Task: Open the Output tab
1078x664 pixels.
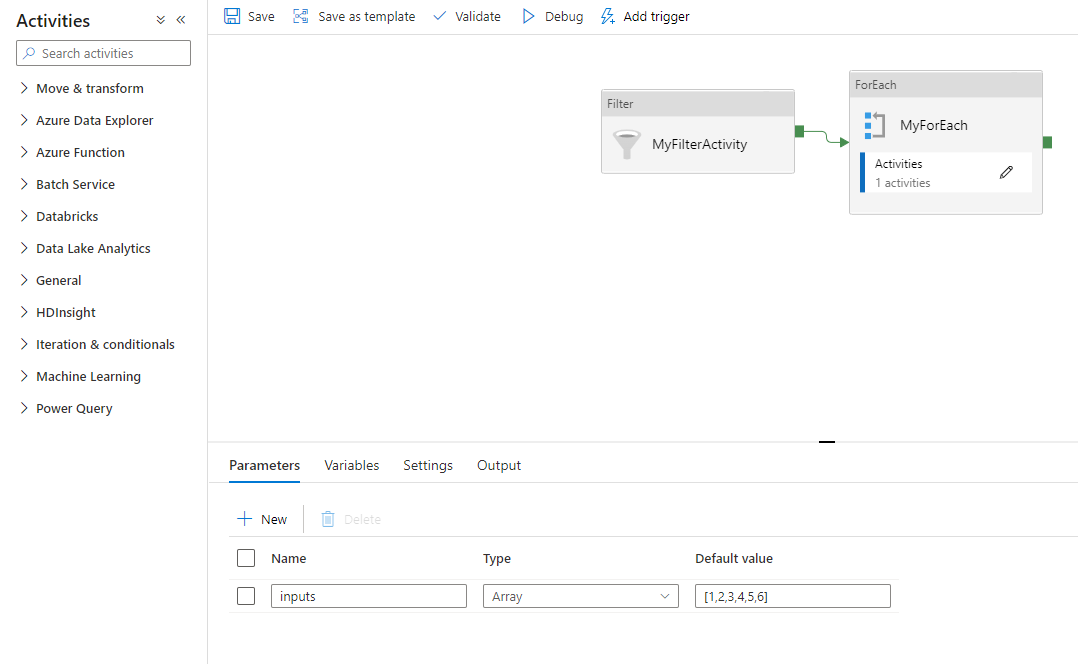Action: pyautogui.click(x=499, y=465)
